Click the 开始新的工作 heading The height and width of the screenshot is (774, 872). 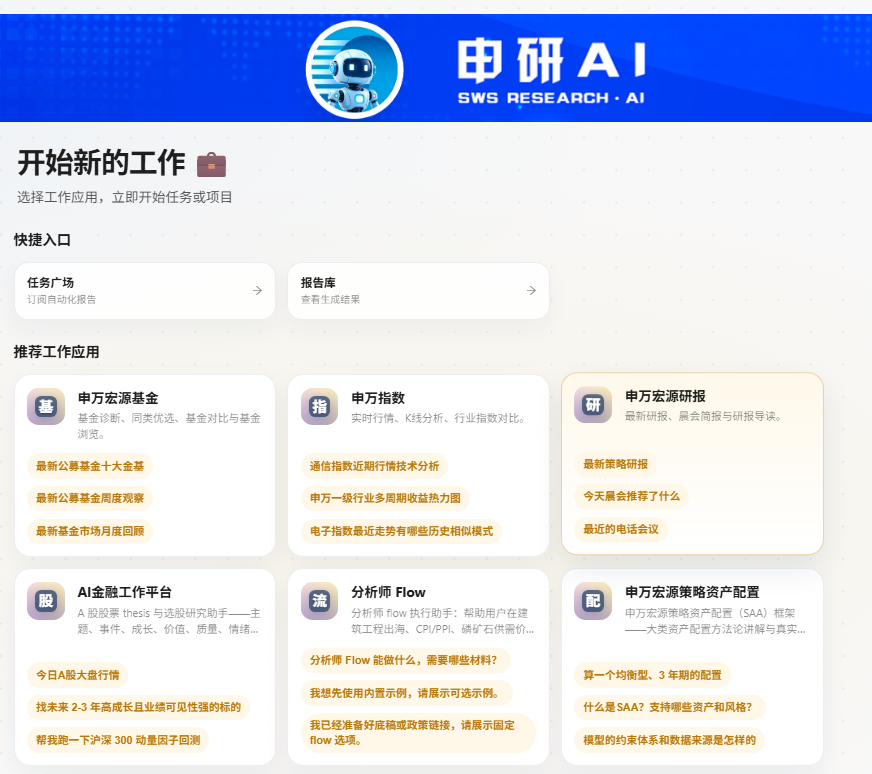[x=101, y=163]
